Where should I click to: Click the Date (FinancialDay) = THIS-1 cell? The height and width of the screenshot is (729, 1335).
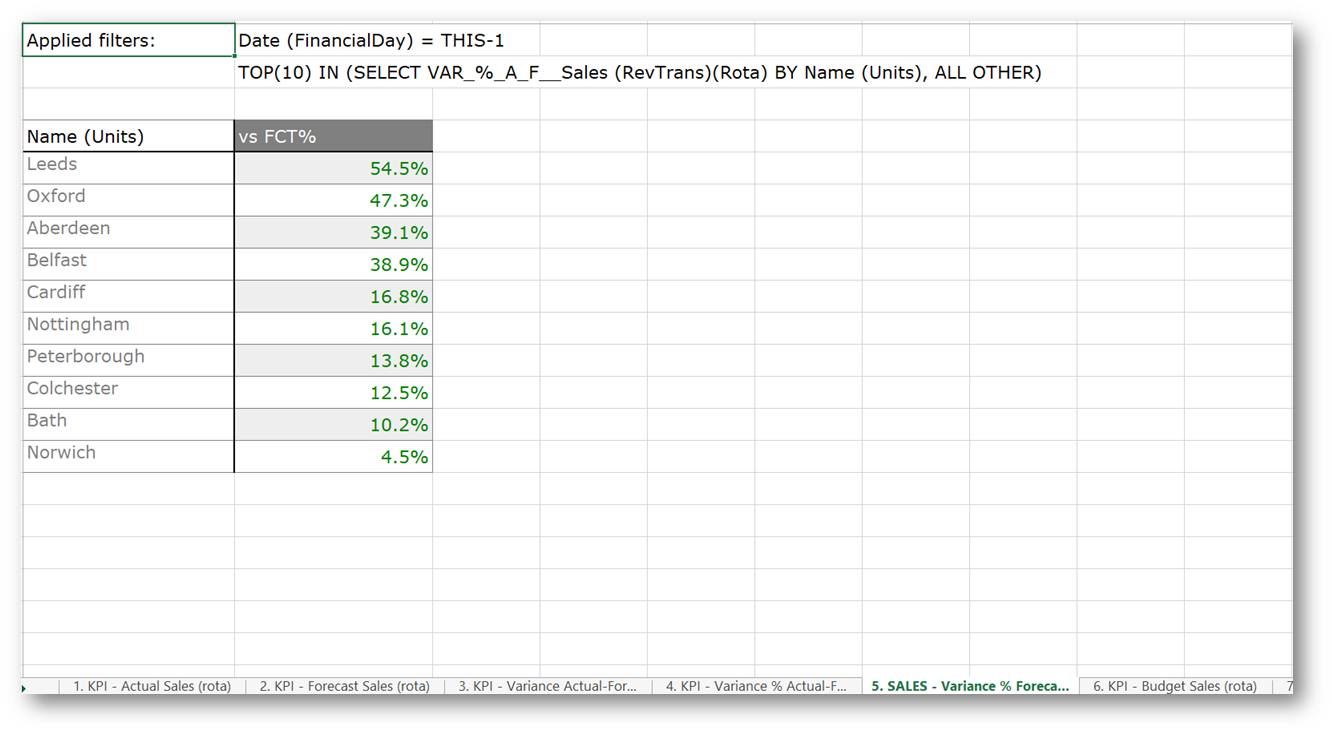coord(371,41)
